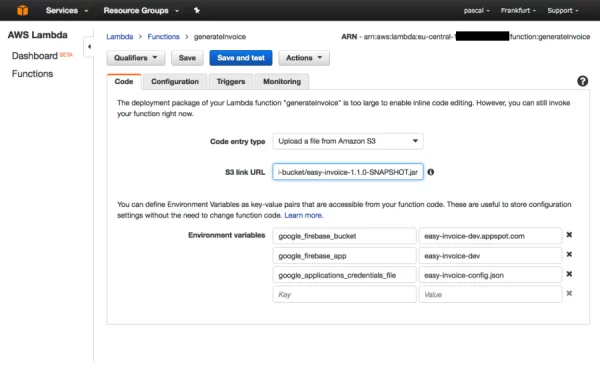The width and height of the screenshot is (600, 369).
Task: Click the AWS cube logo icon
Action: (23, 10)
